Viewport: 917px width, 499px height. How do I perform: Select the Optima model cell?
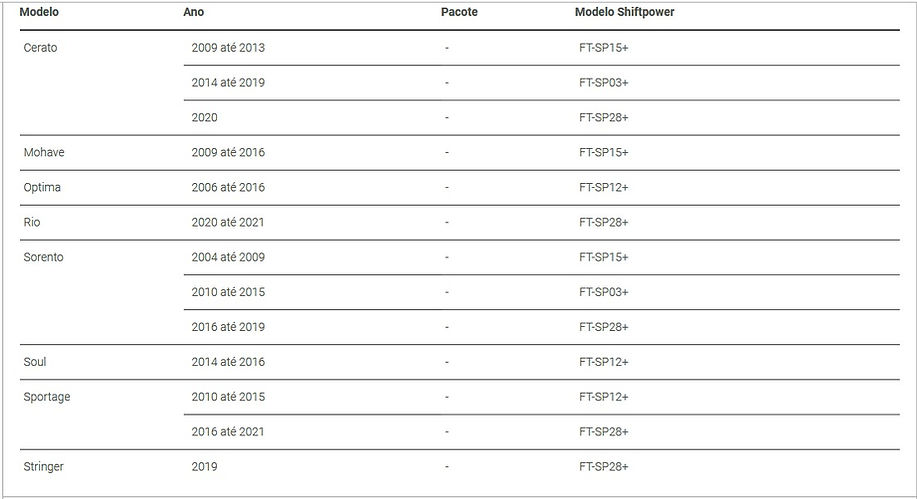tap(42, 187)
